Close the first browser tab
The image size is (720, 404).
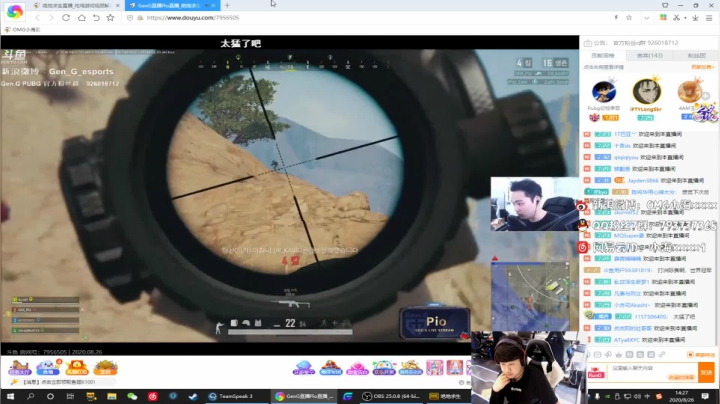tap(118, 6)
